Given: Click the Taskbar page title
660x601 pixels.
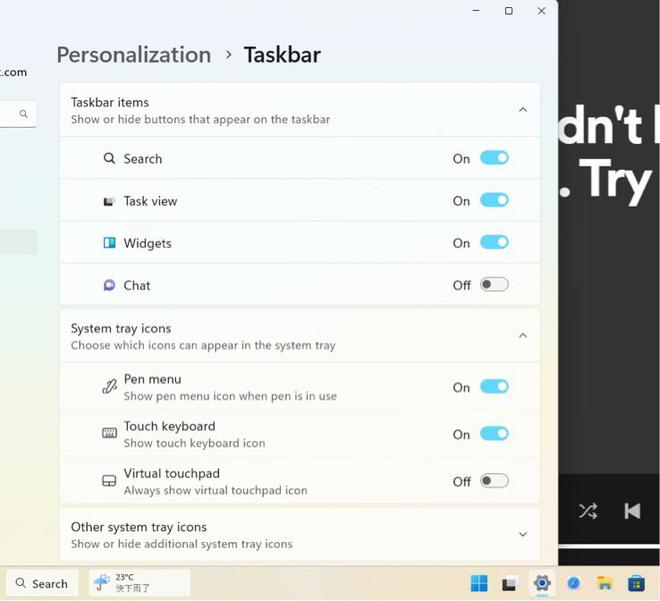Looking at the screenshot, I should (282, 55).
